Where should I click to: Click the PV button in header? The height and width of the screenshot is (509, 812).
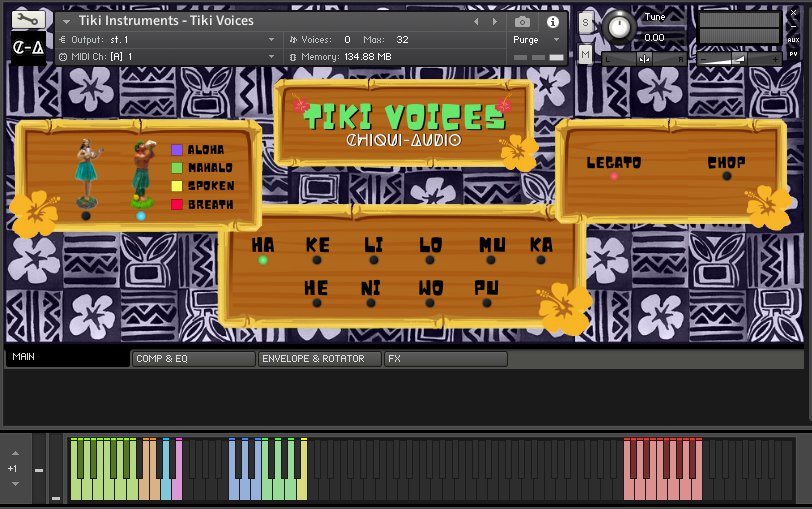click(x=793, y=54)
